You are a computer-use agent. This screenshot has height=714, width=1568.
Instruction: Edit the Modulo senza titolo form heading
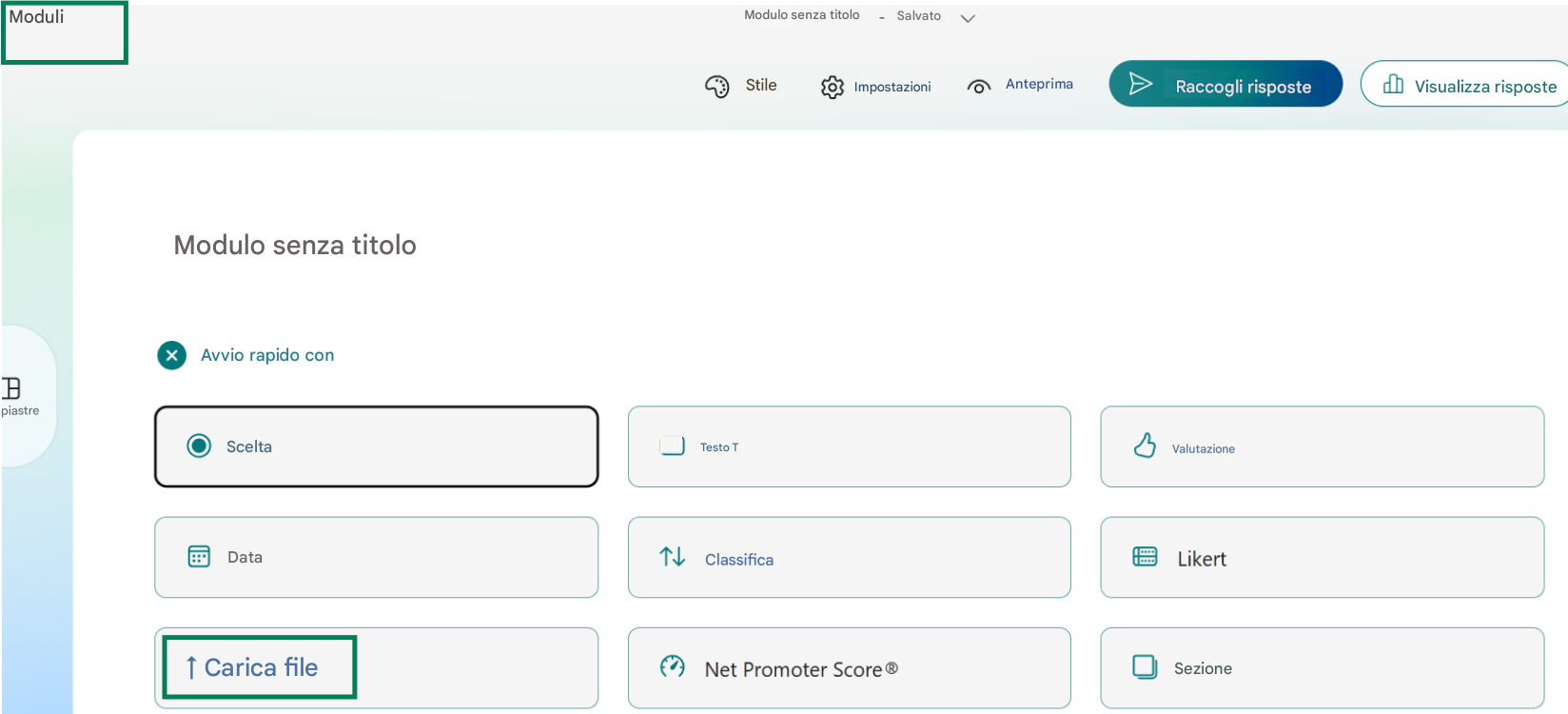[x=295, y=245]
